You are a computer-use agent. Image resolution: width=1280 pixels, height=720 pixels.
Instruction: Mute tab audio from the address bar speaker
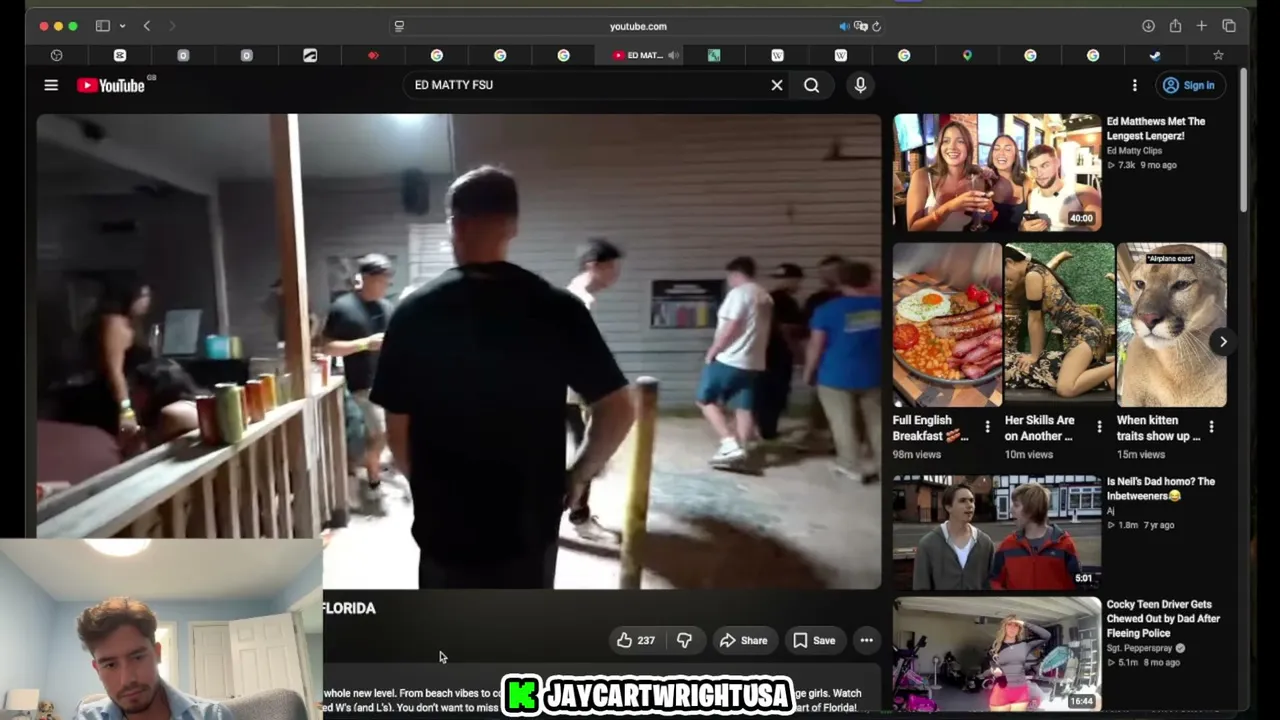click(844, 26)
